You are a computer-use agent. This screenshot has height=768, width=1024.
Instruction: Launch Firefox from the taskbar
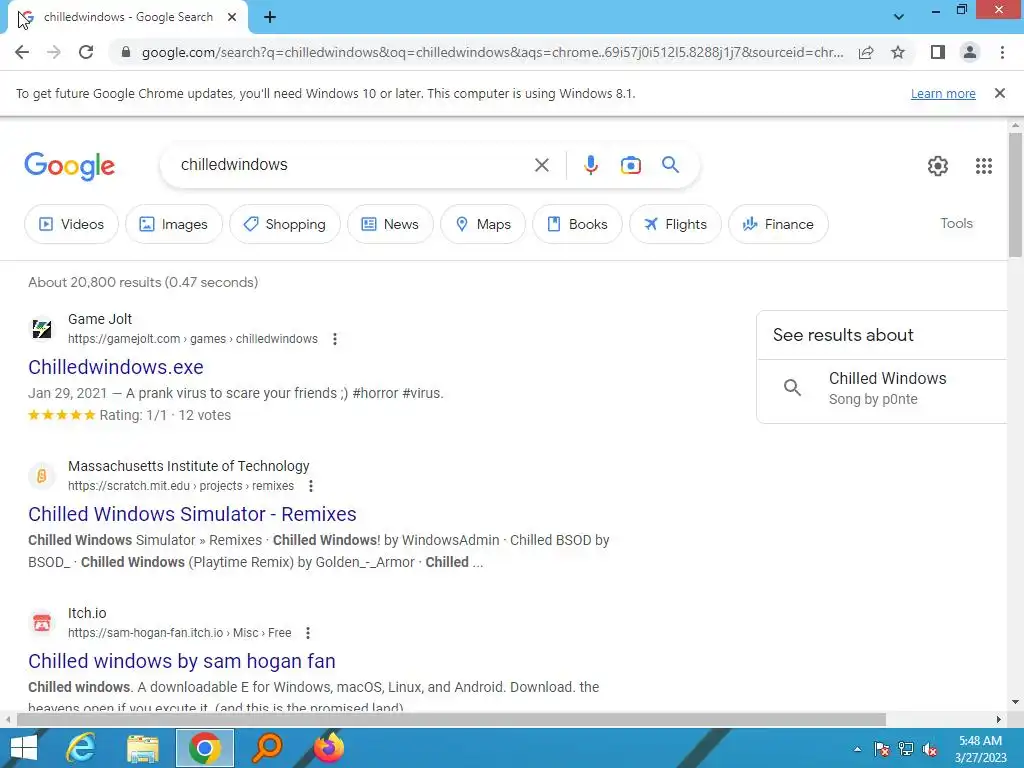coord(328,748)
